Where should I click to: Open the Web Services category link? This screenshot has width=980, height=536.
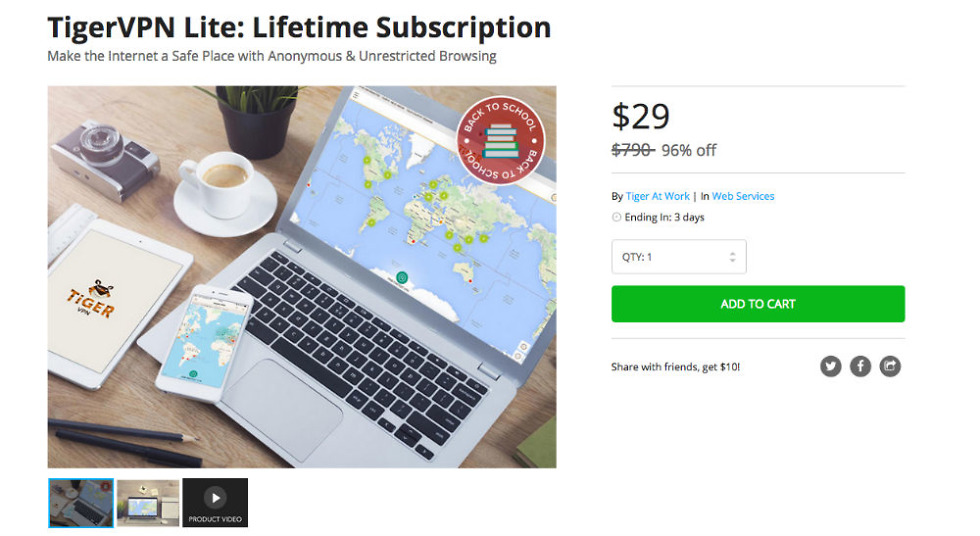pos(743,196)
